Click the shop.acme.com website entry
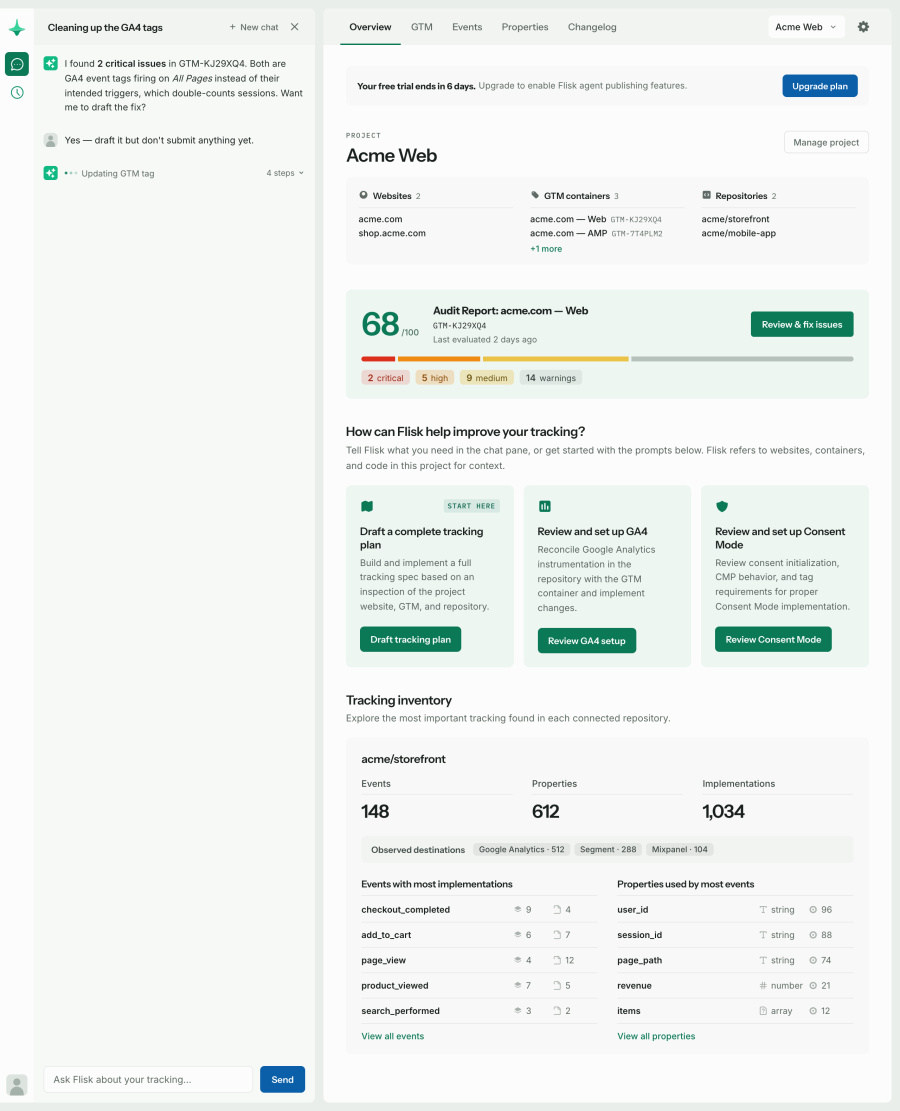This screenshot has width=900, height=1111. pyautogui.click(x=392, y=233)
